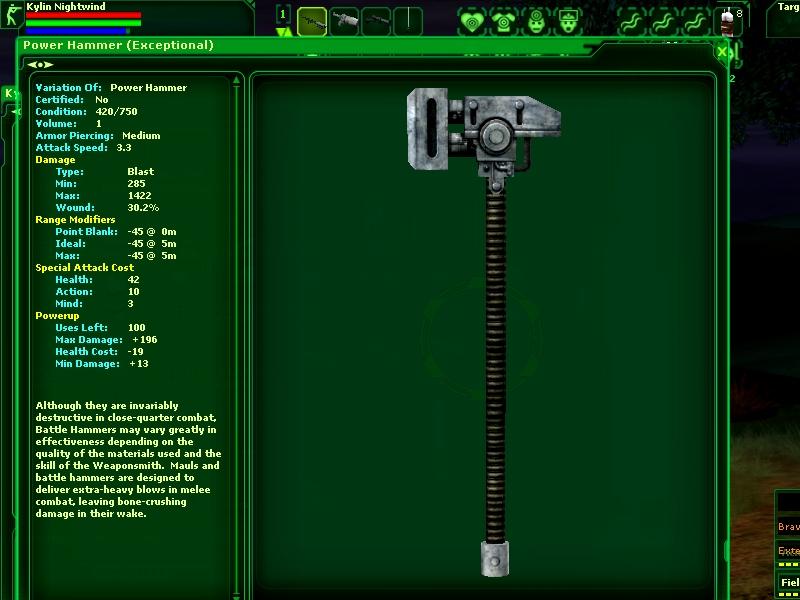Click the Variation Of Power Hammer line
The image size is (800, 600).
coord(111,87)
